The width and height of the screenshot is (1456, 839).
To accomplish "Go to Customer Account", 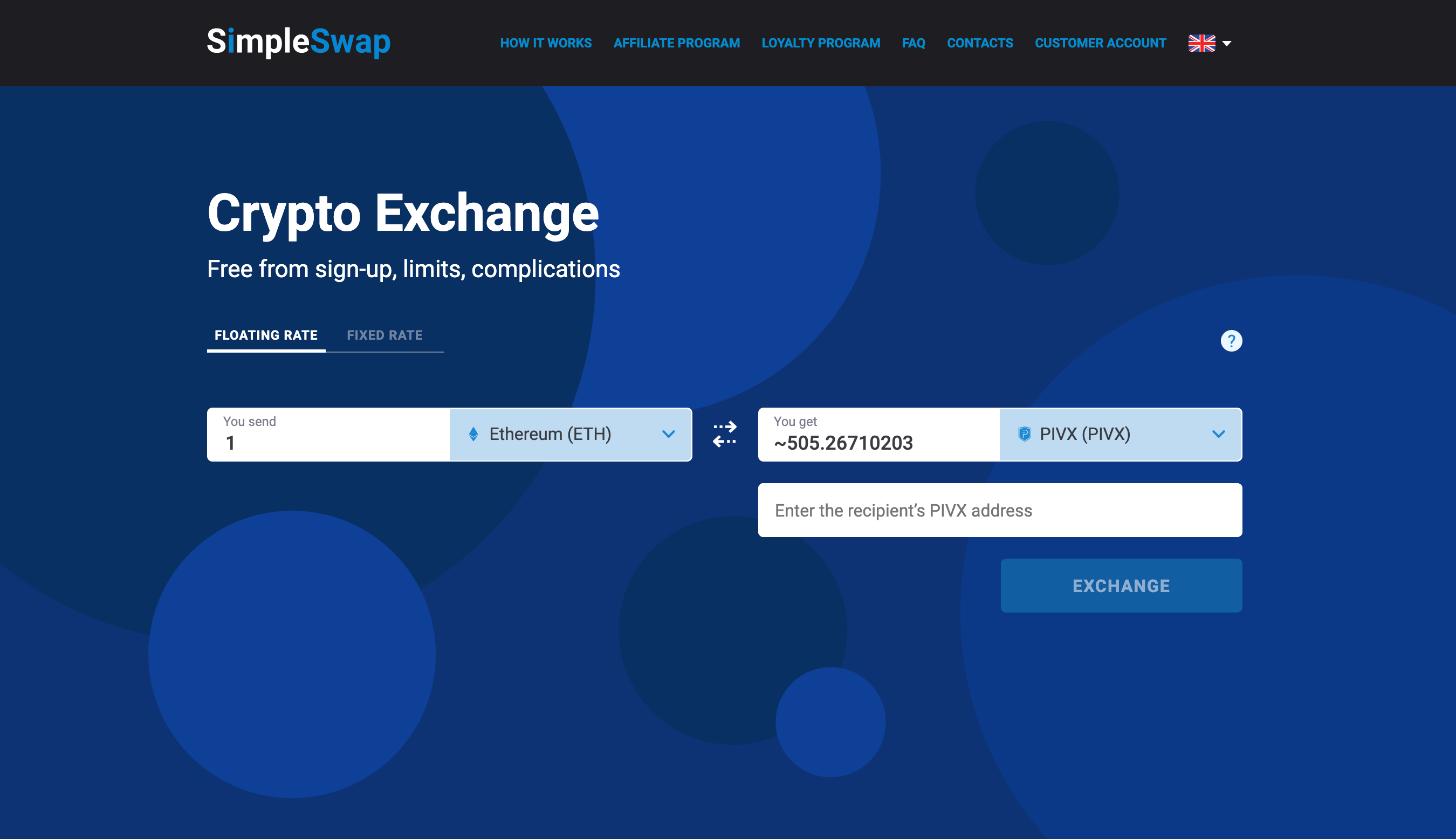I will coord(1100,43).
